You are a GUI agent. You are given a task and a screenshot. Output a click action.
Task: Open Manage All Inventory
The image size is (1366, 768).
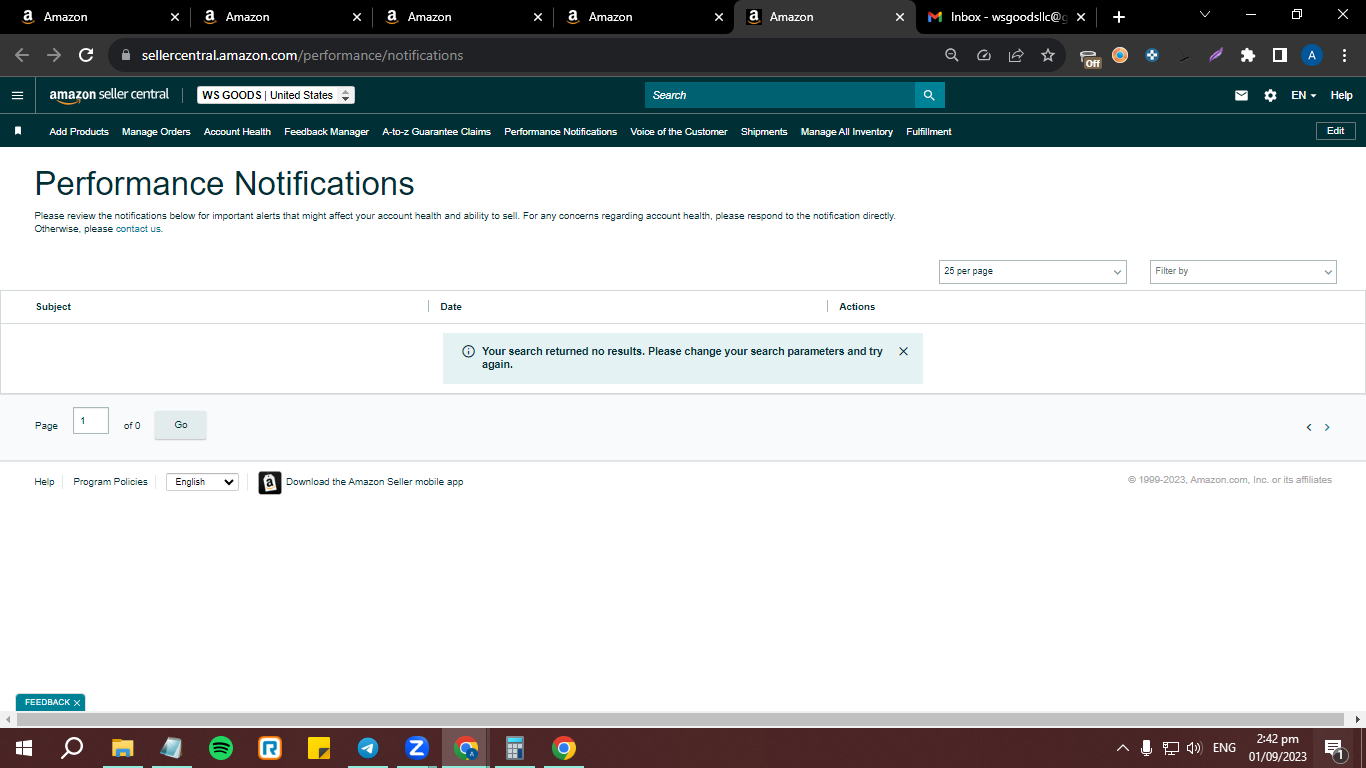pos(847,131)
